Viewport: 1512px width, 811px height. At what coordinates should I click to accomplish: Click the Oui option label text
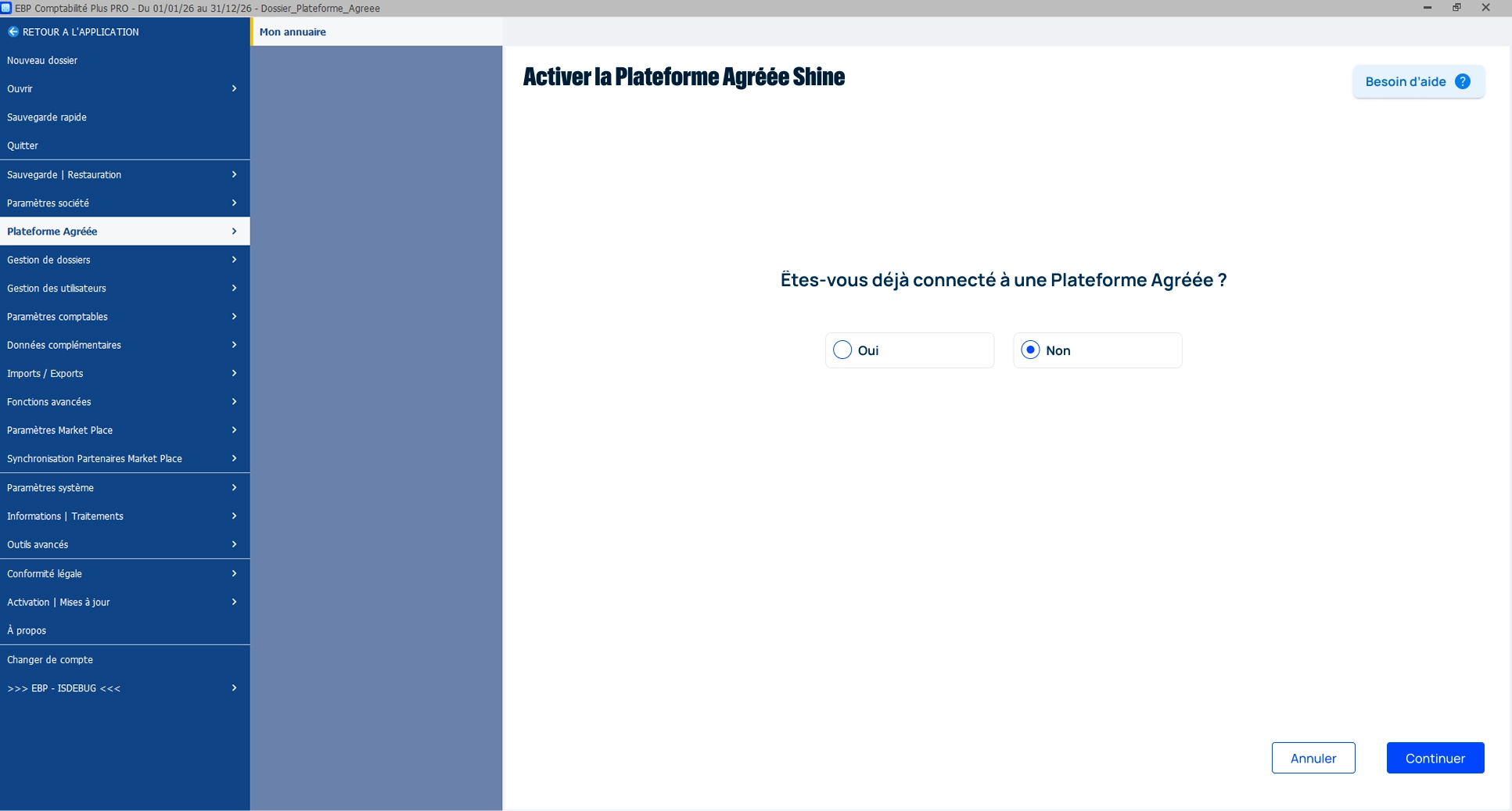tap(868, 350)
